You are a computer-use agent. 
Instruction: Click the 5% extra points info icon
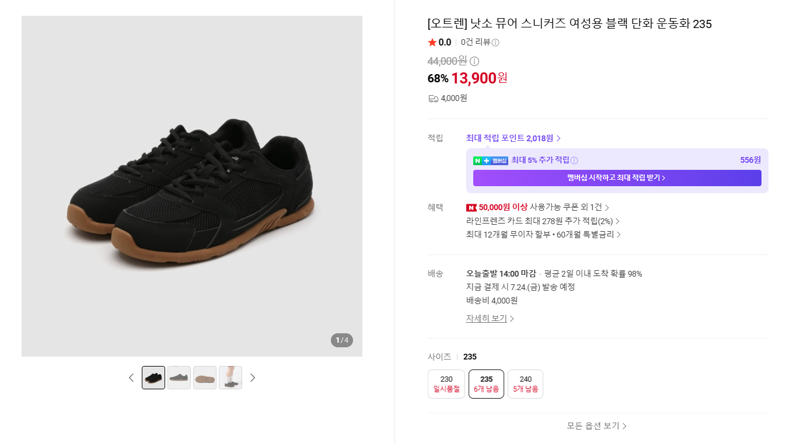coord(574,160)
